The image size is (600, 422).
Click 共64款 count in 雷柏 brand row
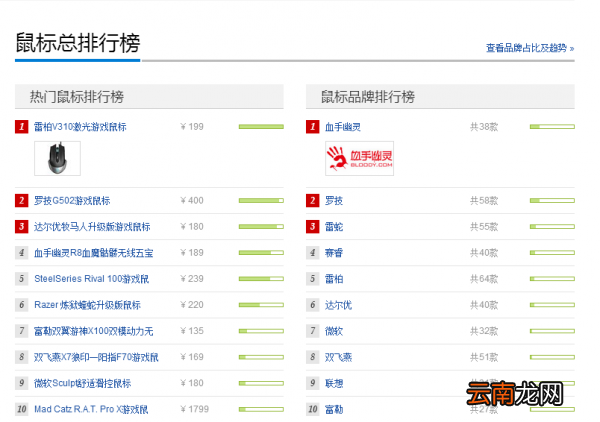(x=484, y=279)
